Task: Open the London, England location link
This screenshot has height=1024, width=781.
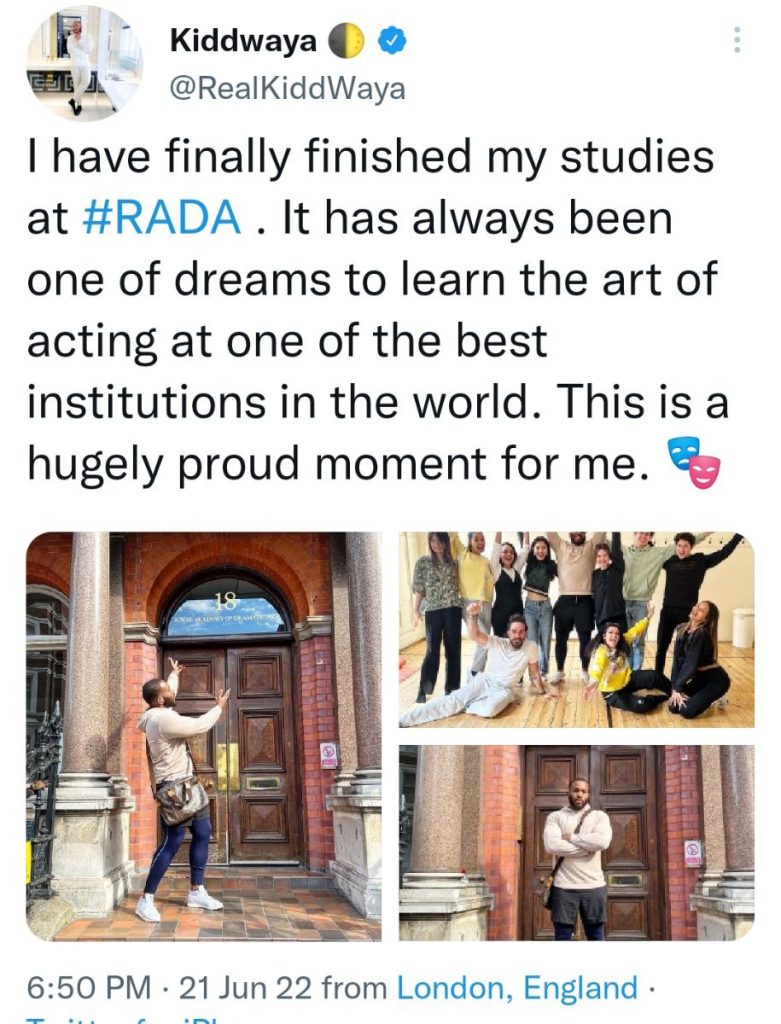Action: 517,987
